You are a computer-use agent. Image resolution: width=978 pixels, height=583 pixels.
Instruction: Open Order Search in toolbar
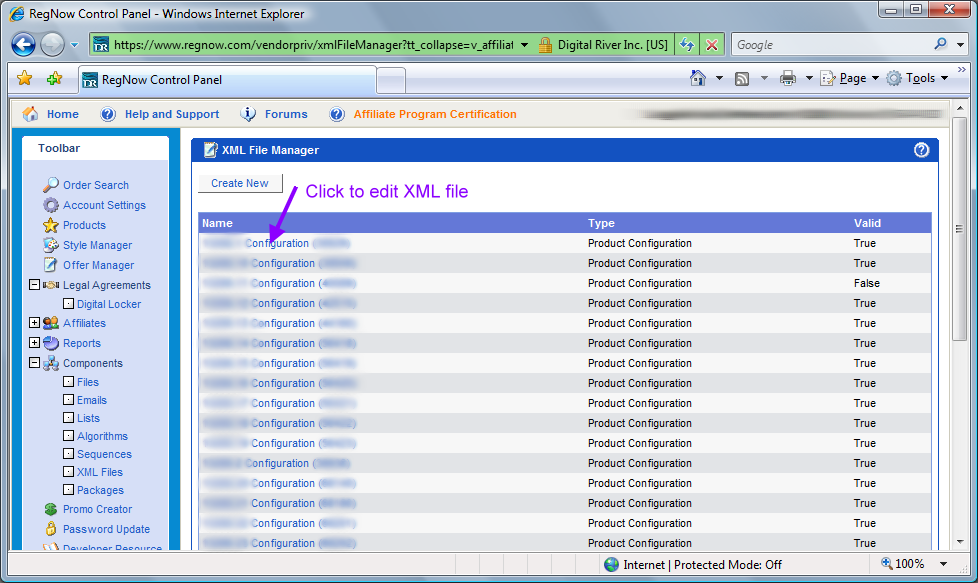(95, 185)
